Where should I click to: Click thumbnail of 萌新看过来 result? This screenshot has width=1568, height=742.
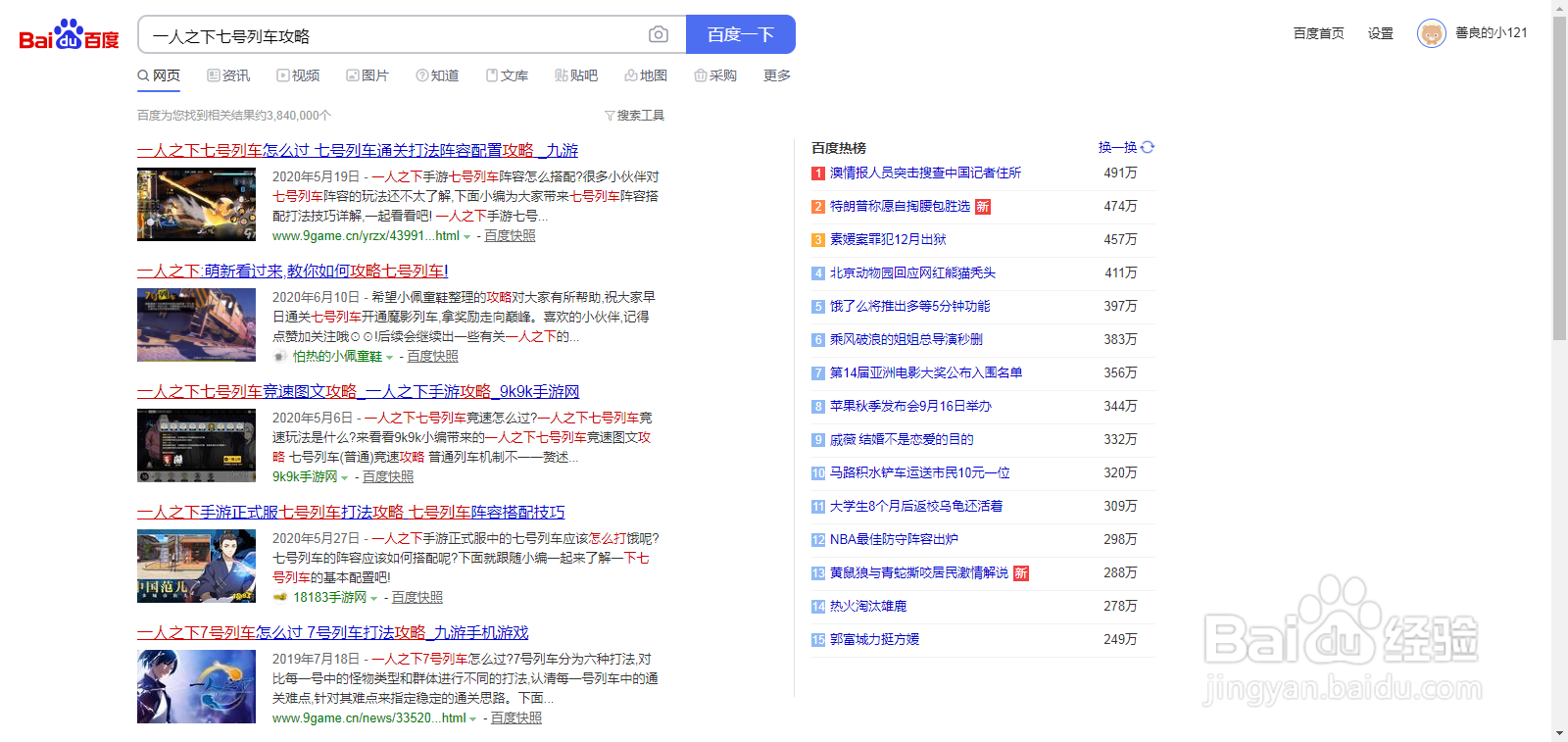[x=196, y=324]
